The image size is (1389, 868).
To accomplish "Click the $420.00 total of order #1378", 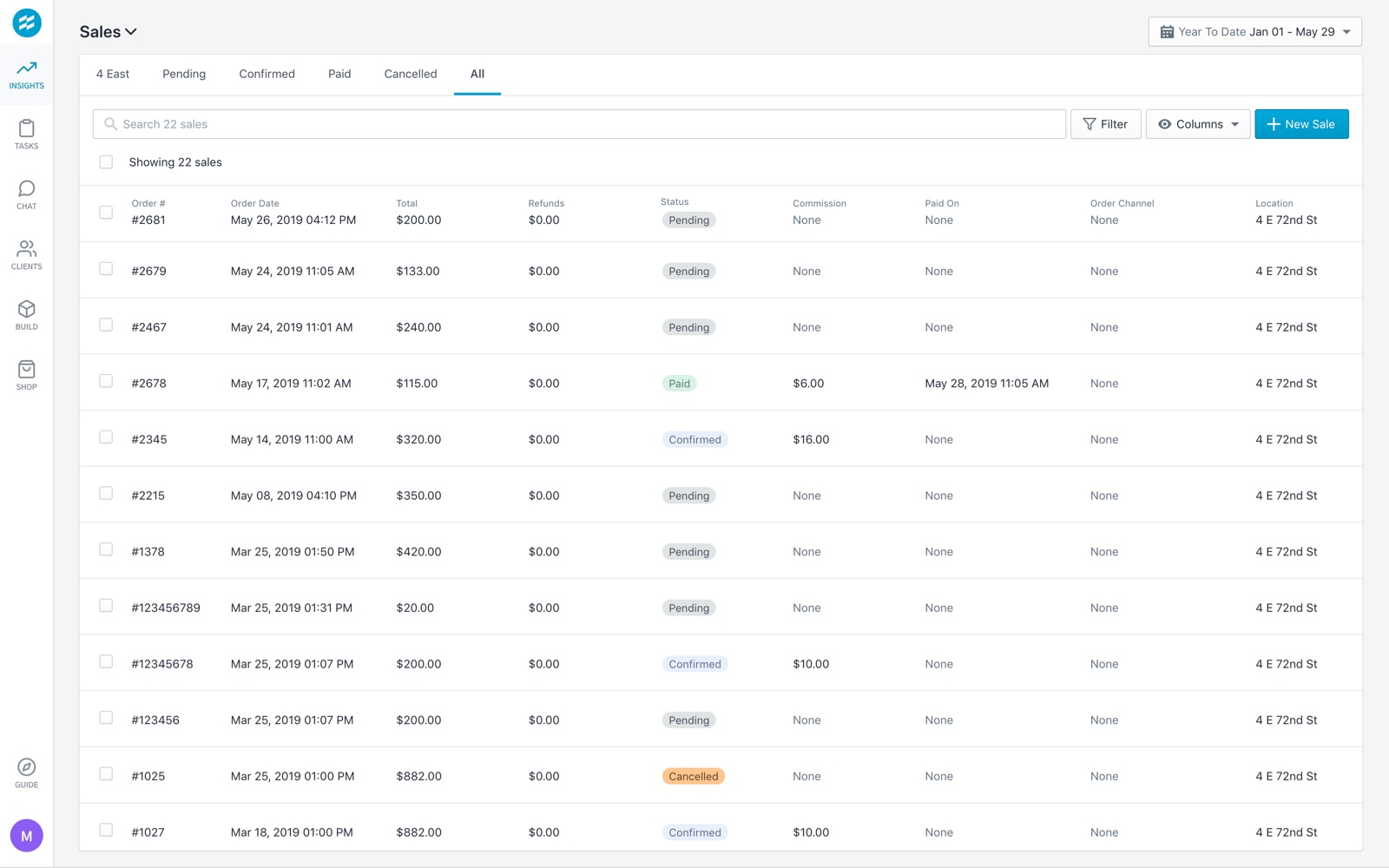I will tap(419, 552).
